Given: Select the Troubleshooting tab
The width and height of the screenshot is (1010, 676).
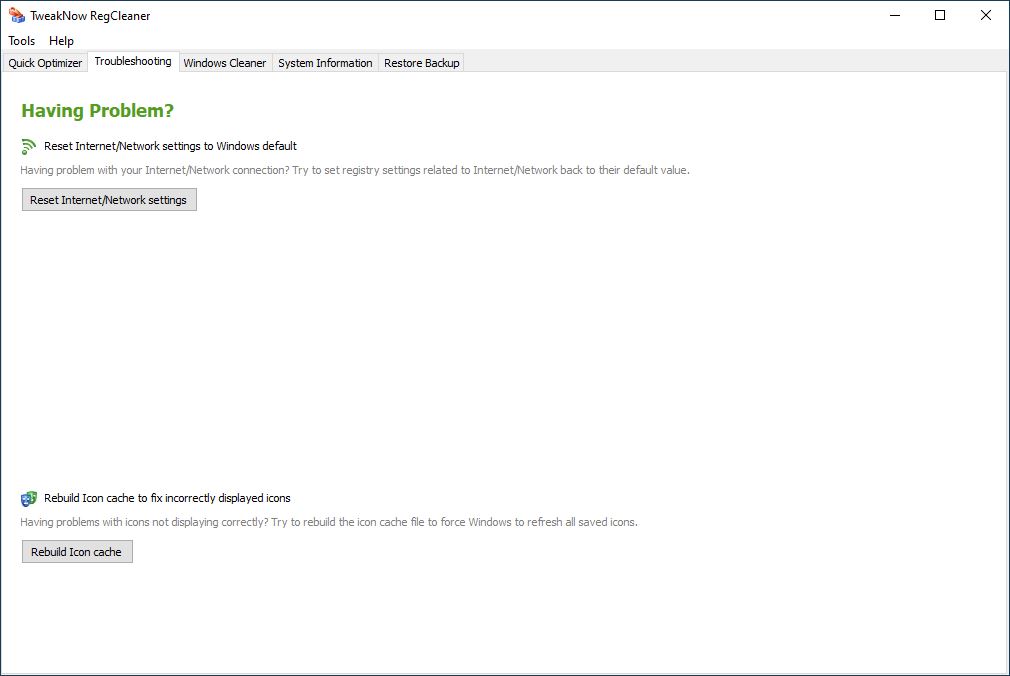Looking at the screenshot, I should point(133,61).
